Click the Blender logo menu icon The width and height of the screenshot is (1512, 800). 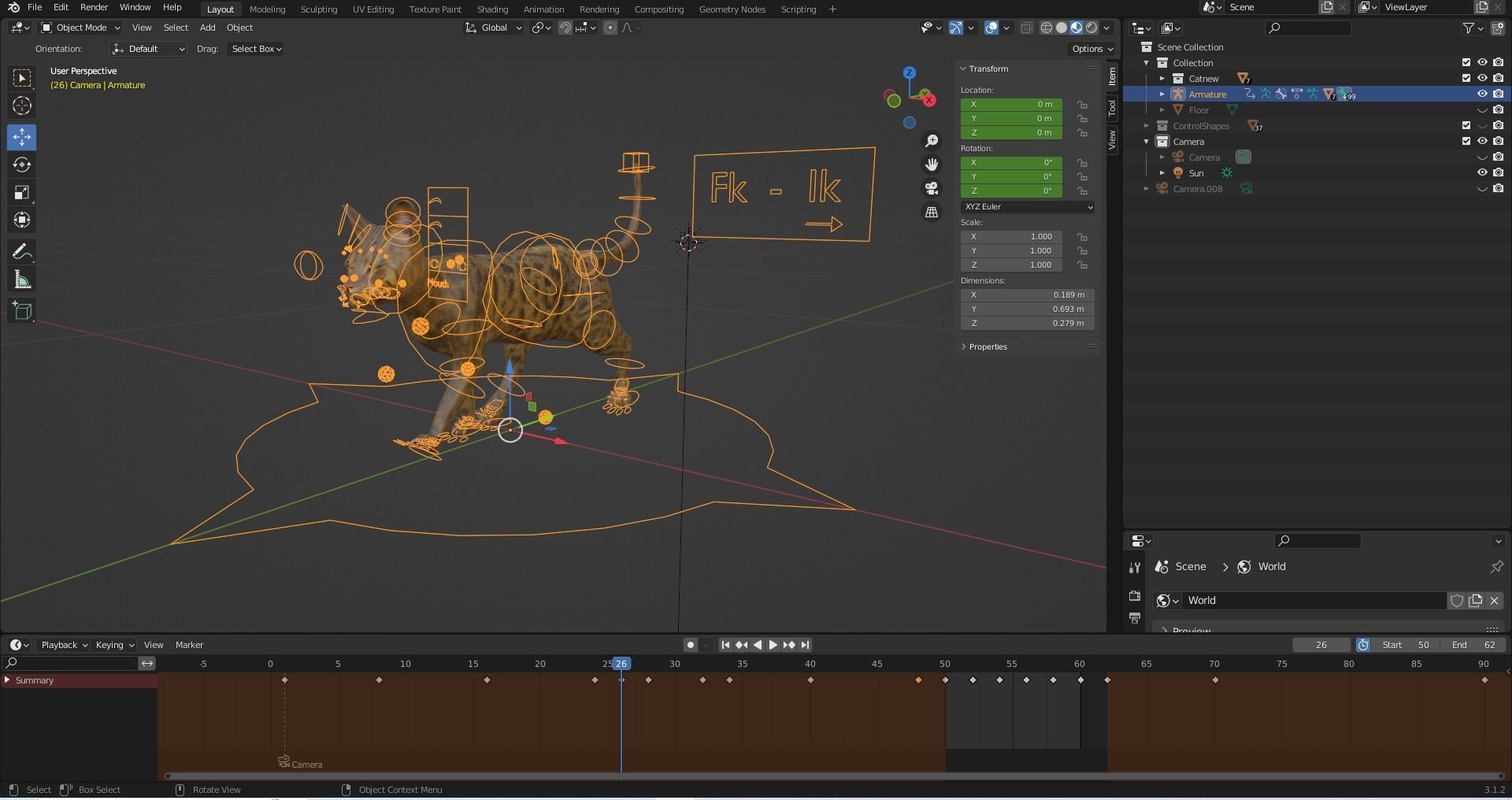click(13, 8)
